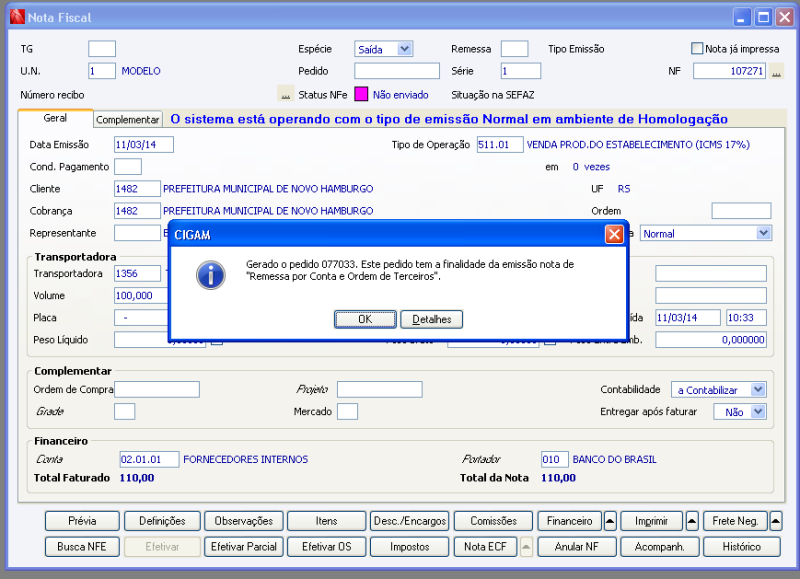
Task: Click Volume field 100,000
Action: point(141,295)
